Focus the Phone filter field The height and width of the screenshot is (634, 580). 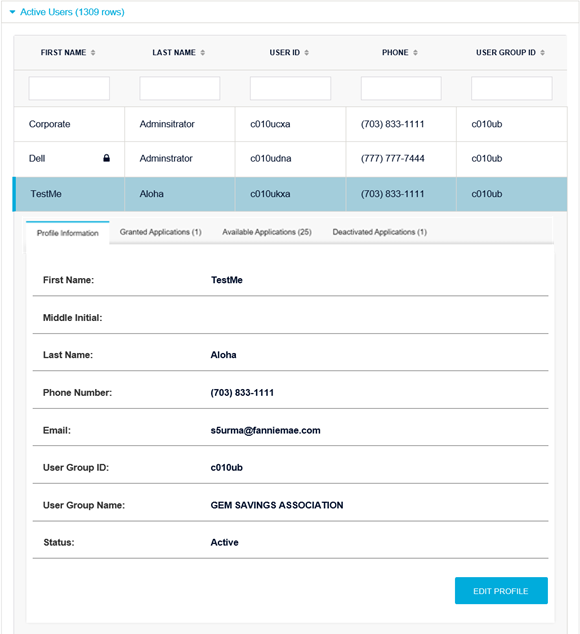coord(401,88)
